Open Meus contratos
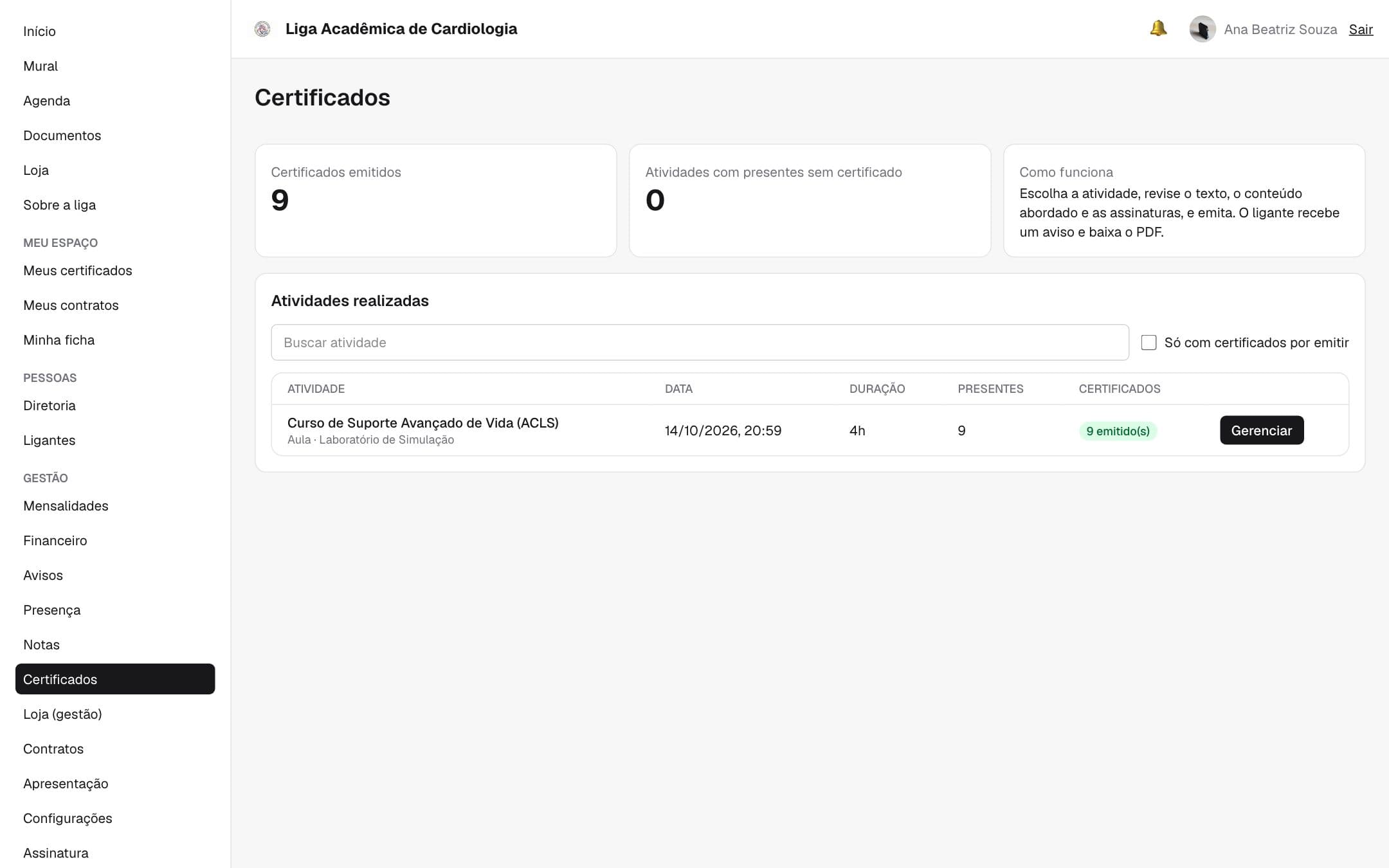 pyautogui.click(x=115, y=305)
